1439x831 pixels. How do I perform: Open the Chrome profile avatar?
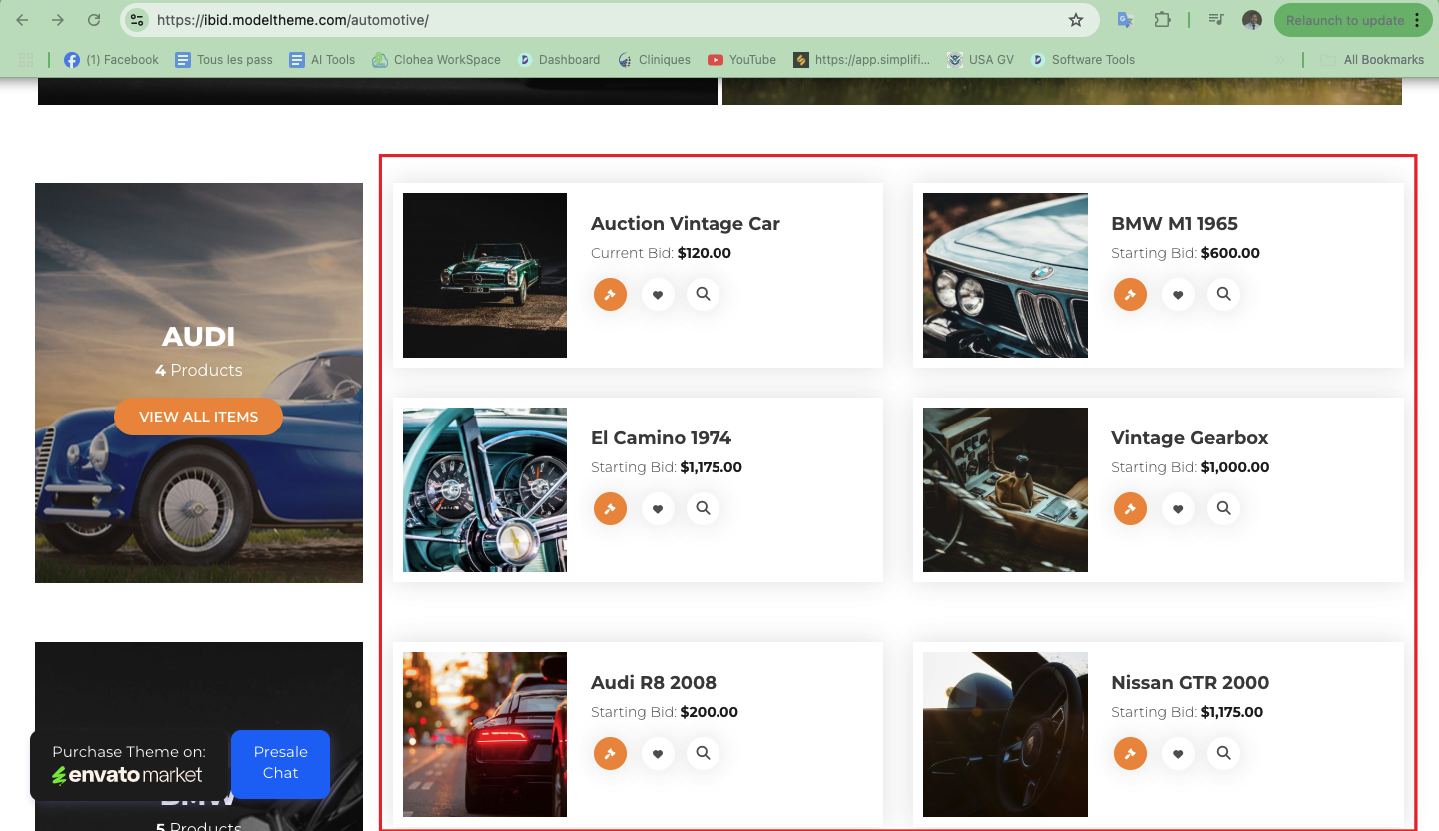pyautogui.click(x=1252, y=20)
